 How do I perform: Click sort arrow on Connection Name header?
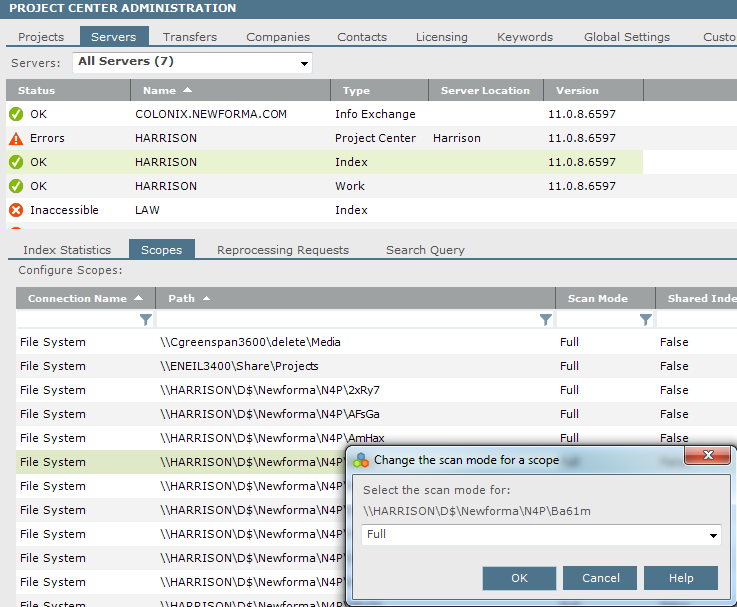pos(139,298)
